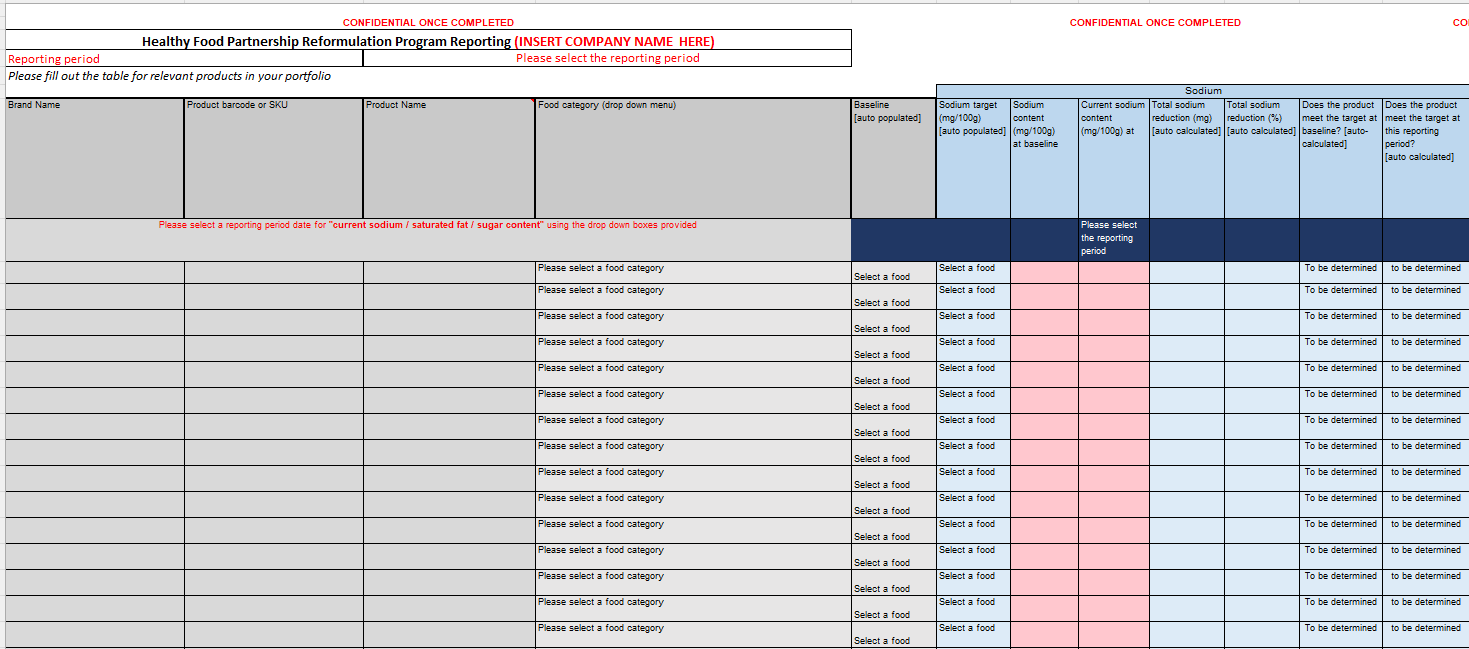Select the italic "Please fill out the table" instruction

click(169, 76)
